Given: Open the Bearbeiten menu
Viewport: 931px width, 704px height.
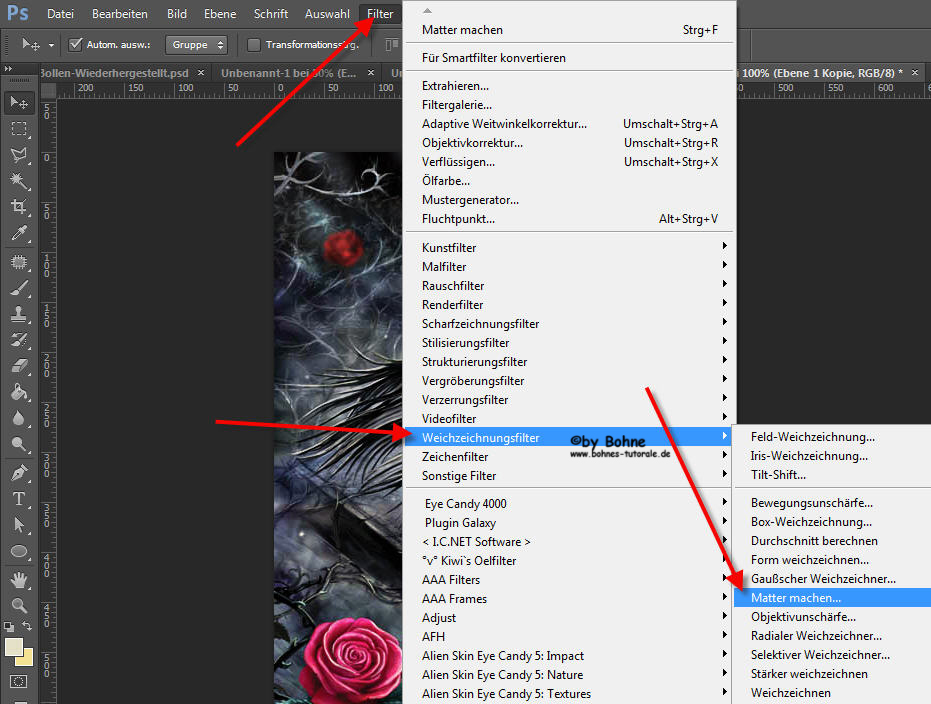Looking at the screenshot, I should 120,14.
